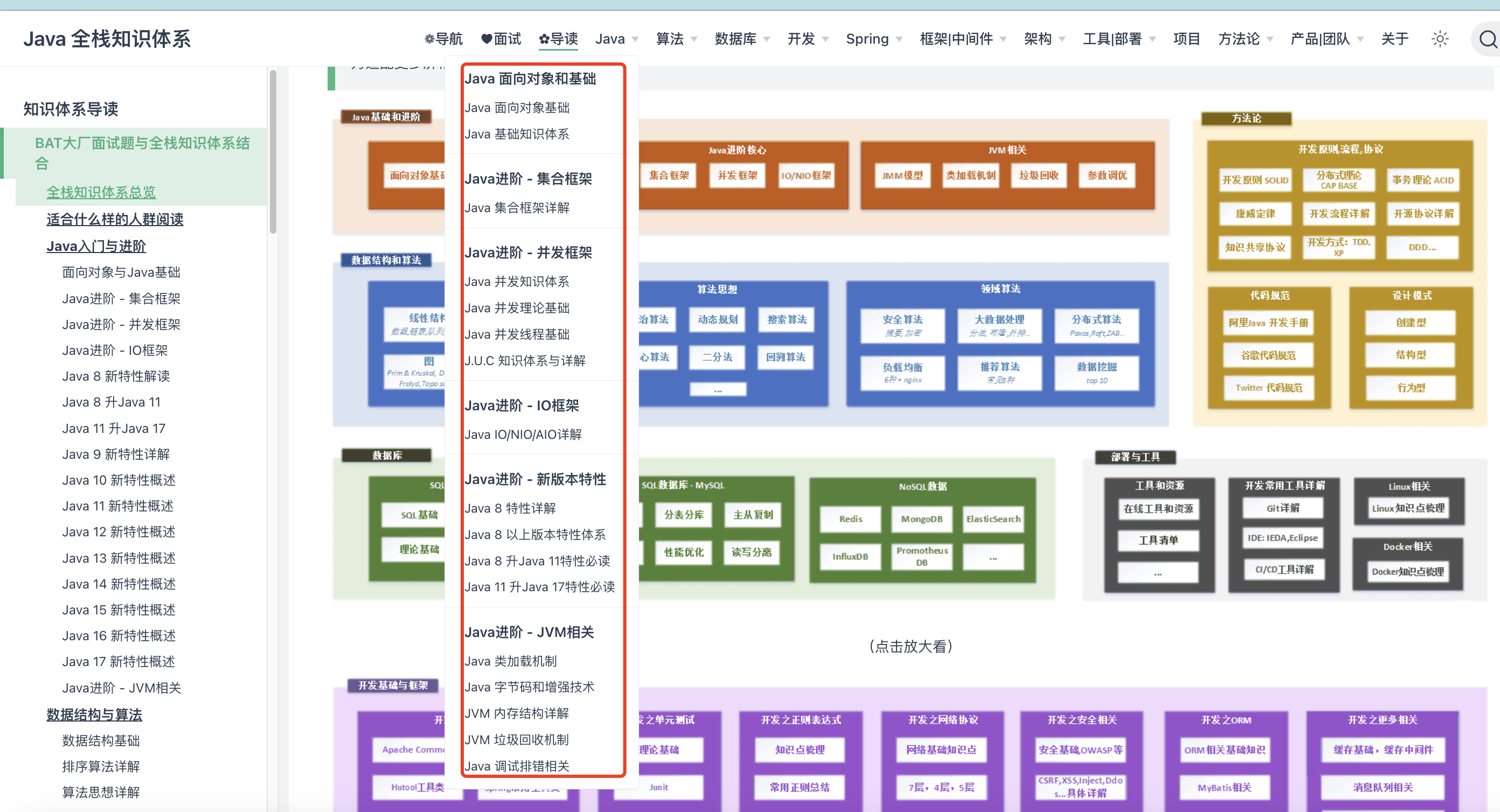The width and height of the screenshot is (1500, 812).
Task: Click the sidebar vertical scrollbar
Action: click(x=273, y=152)
